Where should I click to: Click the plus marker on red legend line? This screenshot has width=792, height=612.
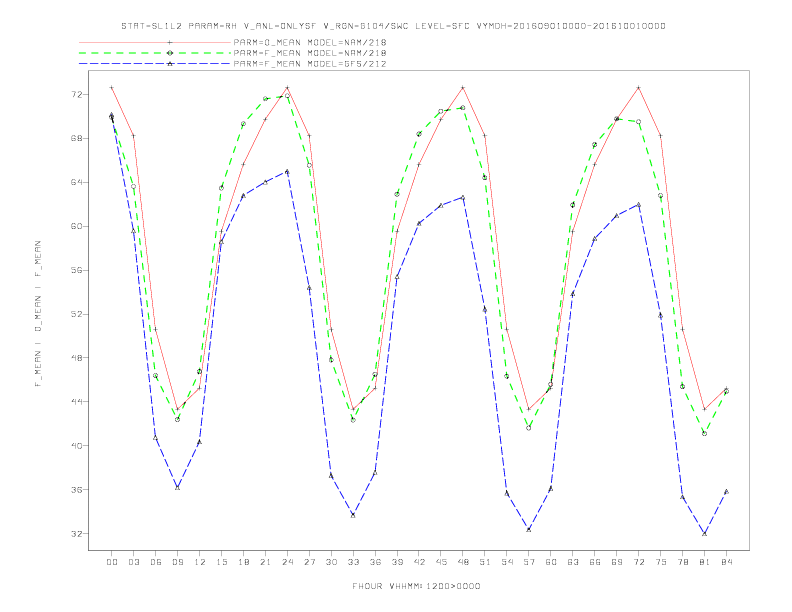point(170,42)
